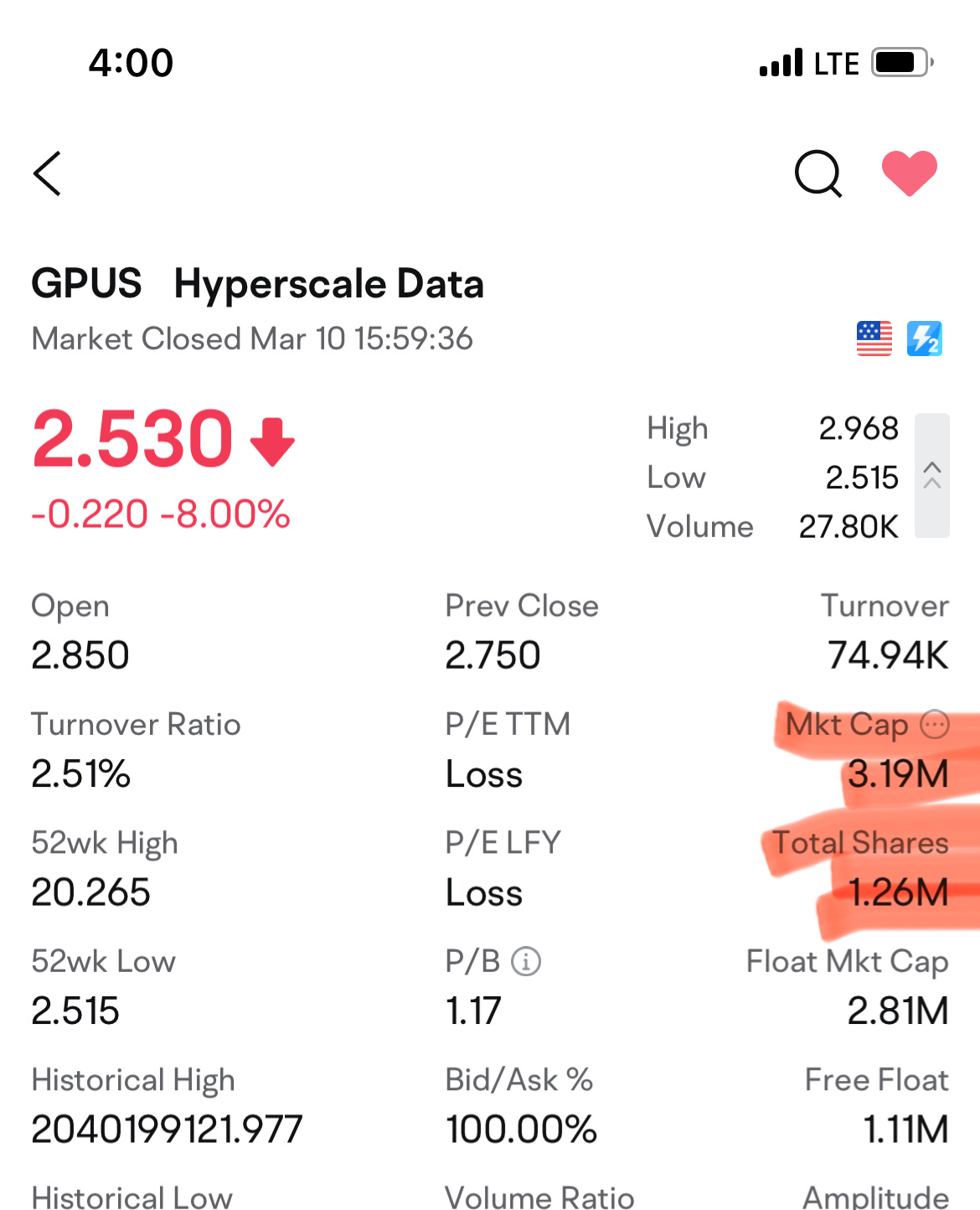Tap the 2.530 current price
This screenshot has height=1210, width=980.
[132, 438]
